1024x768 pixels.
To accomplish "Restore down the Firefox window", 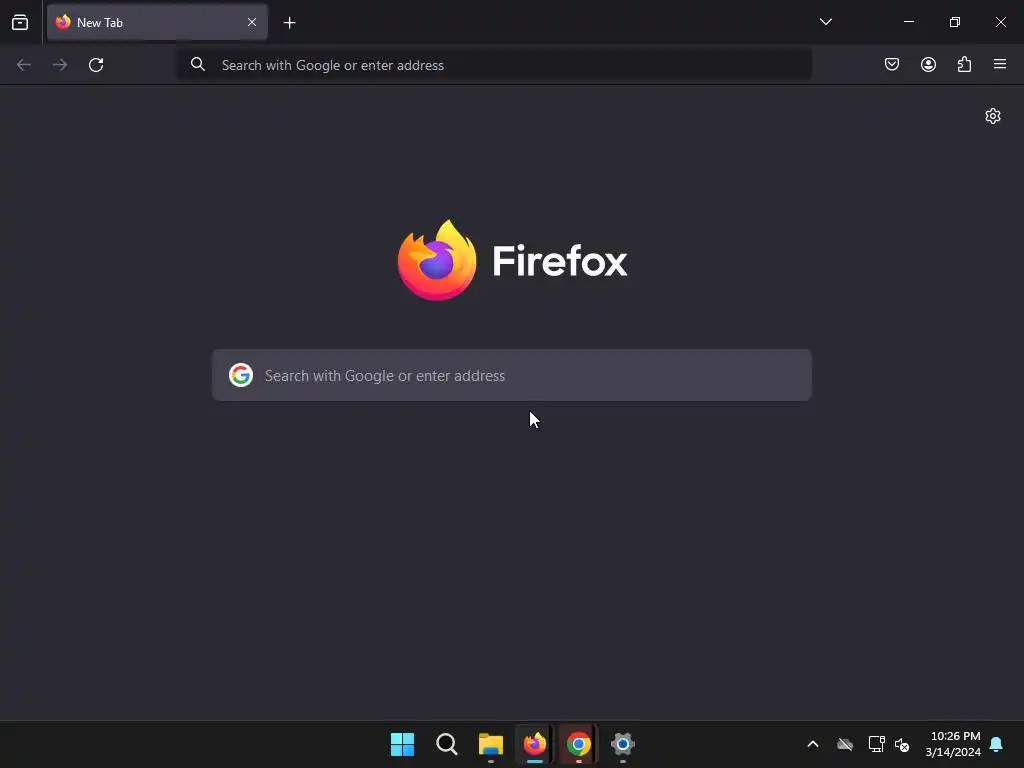I will coord(955,22).
